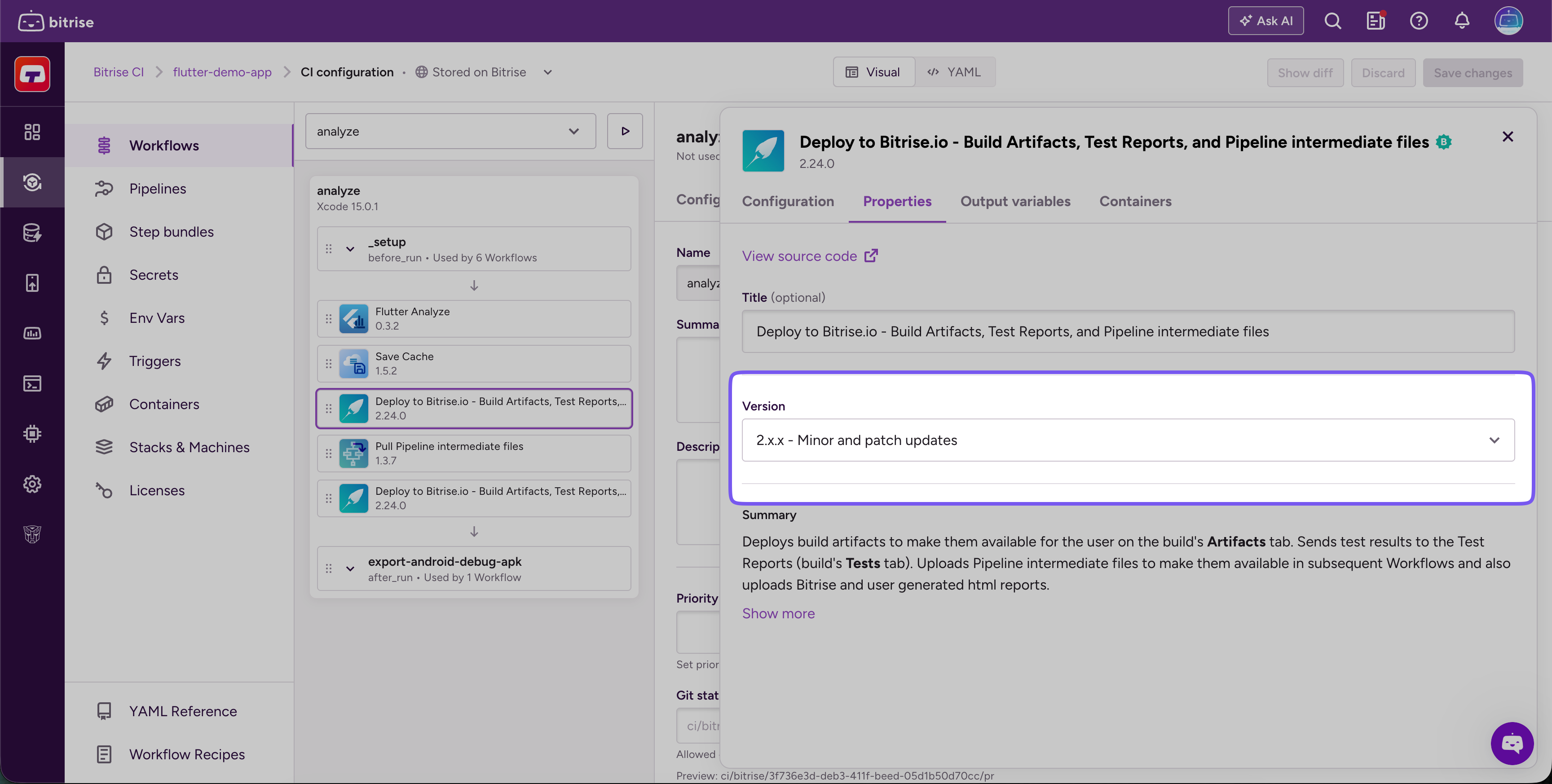
Task: Switch to YAML editor mode
Action: pos(955,72)
